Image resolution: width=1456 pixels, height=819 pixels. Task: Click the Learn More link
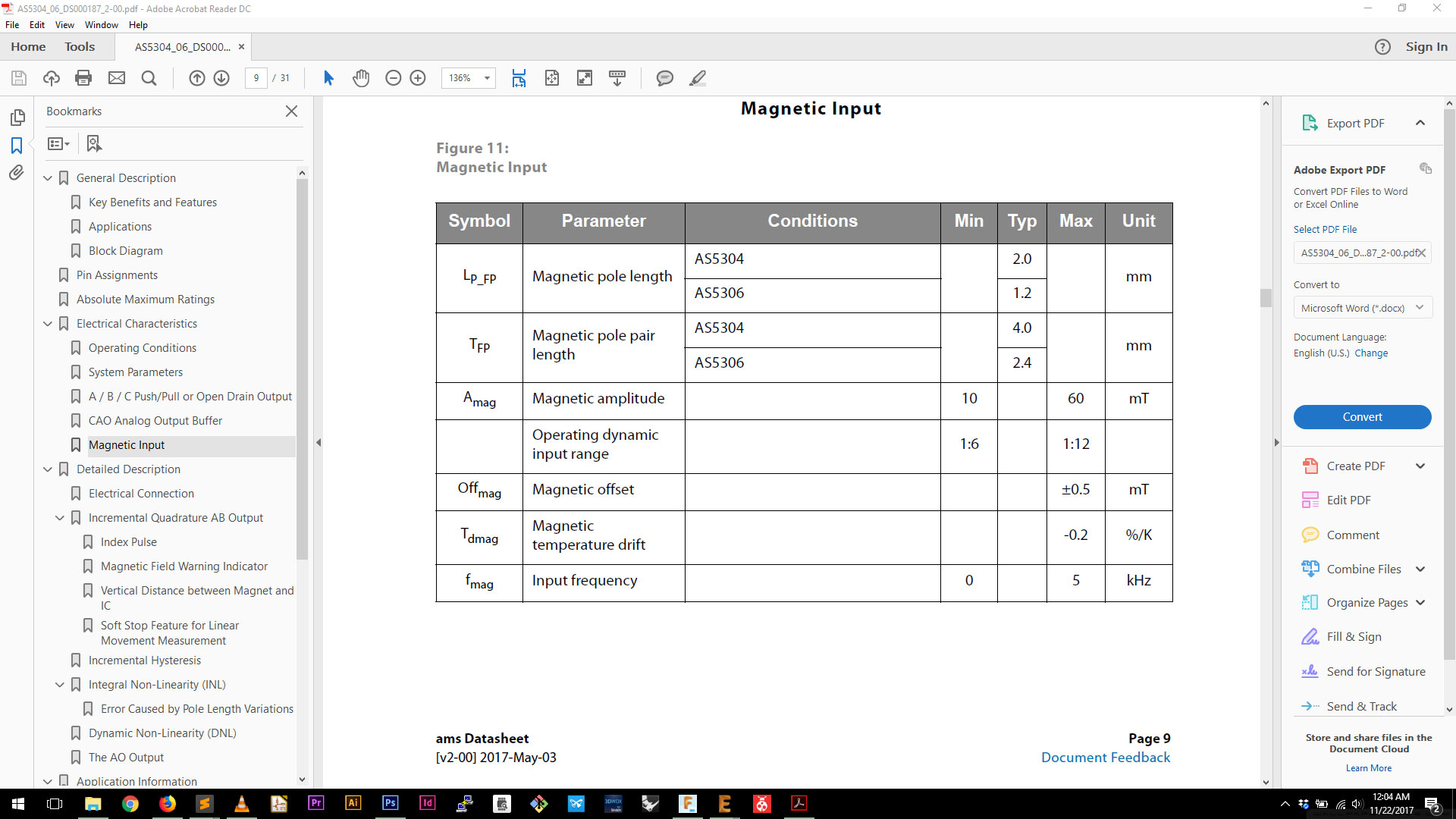point(1369,768)
